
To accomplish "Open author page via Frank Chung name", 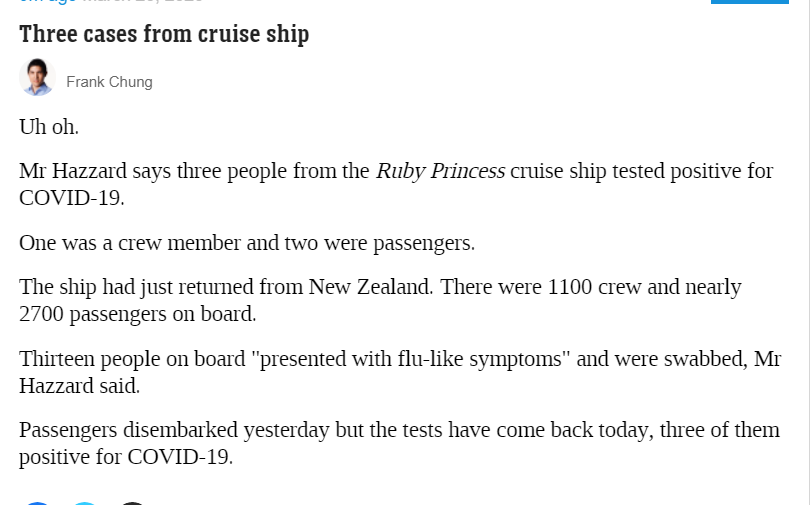I will [x=110, y=82].
